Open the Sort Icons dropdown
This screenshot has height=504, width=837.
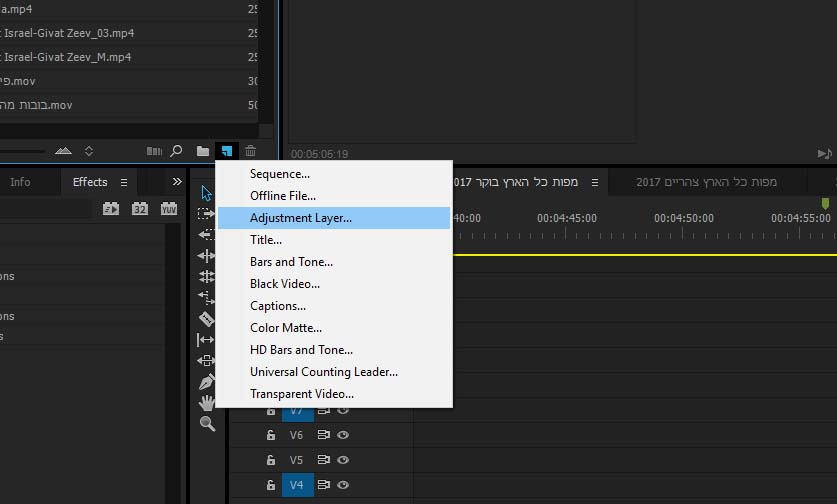point(89,151)
